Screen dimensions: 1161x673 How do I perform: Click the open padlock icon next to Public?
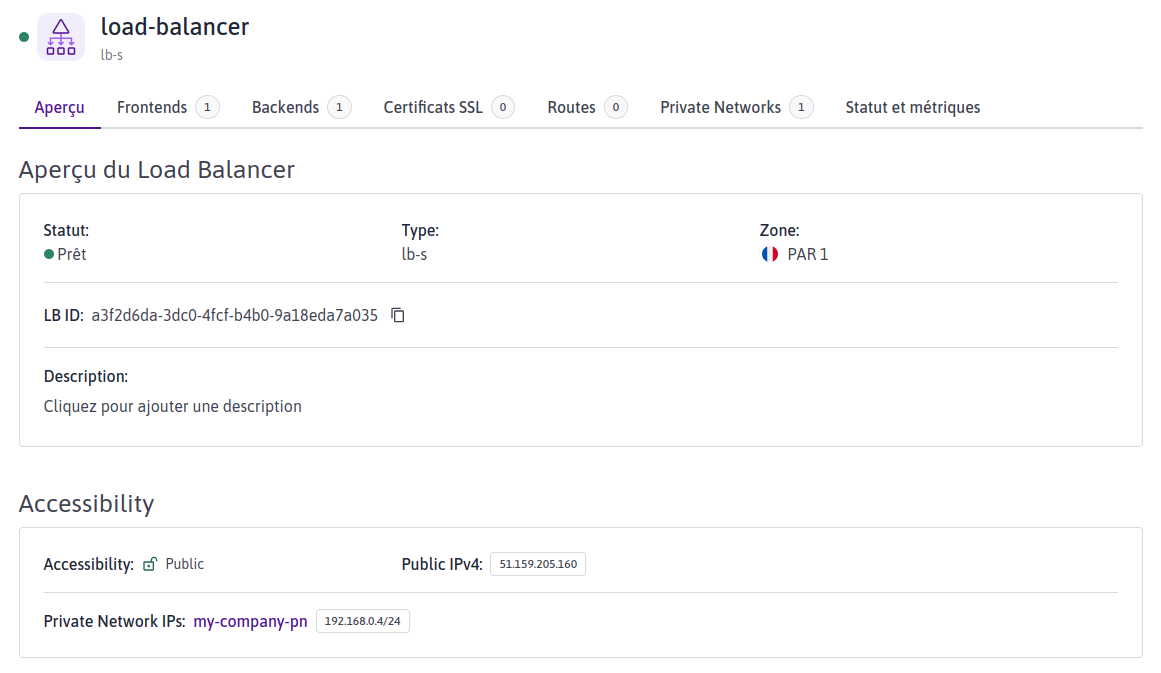tap(150, 564)
